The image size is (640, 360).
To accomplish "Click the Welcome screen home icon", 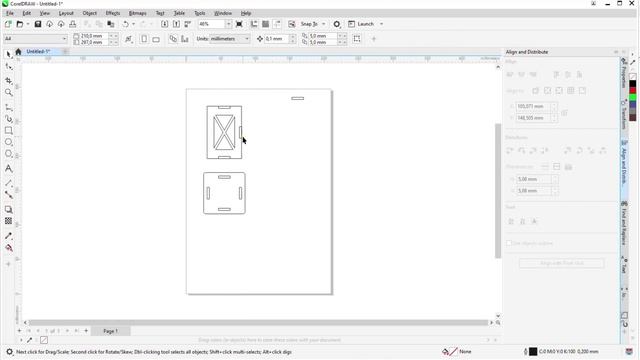I will coord(18,51).
